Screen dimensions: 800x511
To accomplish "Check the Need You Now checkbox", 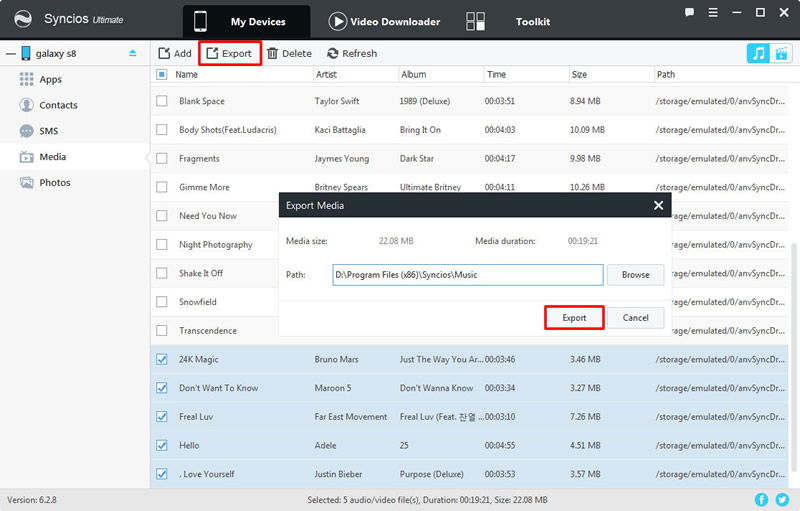I will click(x=162, y=216).
